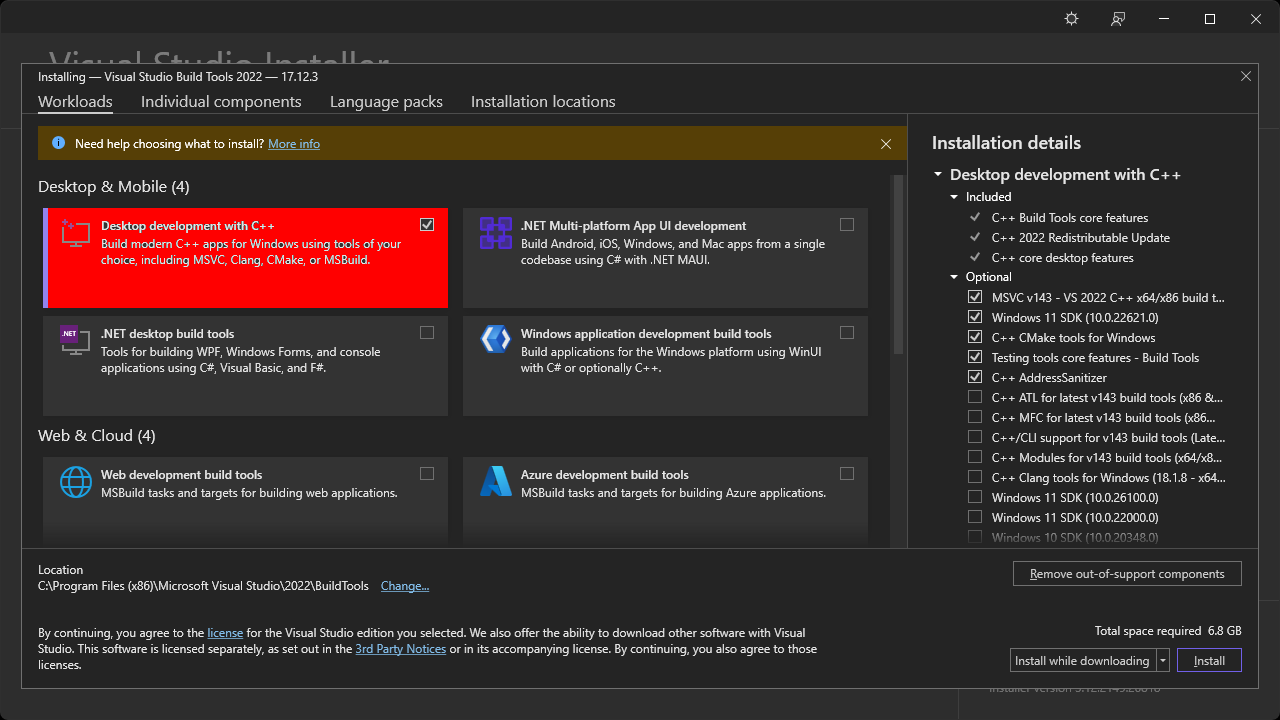Open the More info link

click(x=294, y=144)
